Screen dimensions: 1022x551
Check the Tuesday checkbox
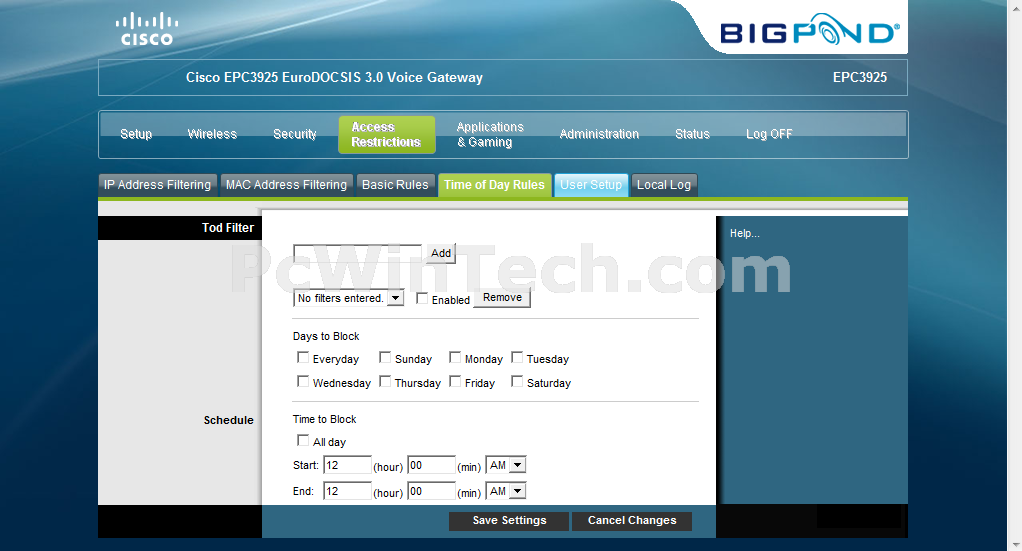(x=517, y=357)
